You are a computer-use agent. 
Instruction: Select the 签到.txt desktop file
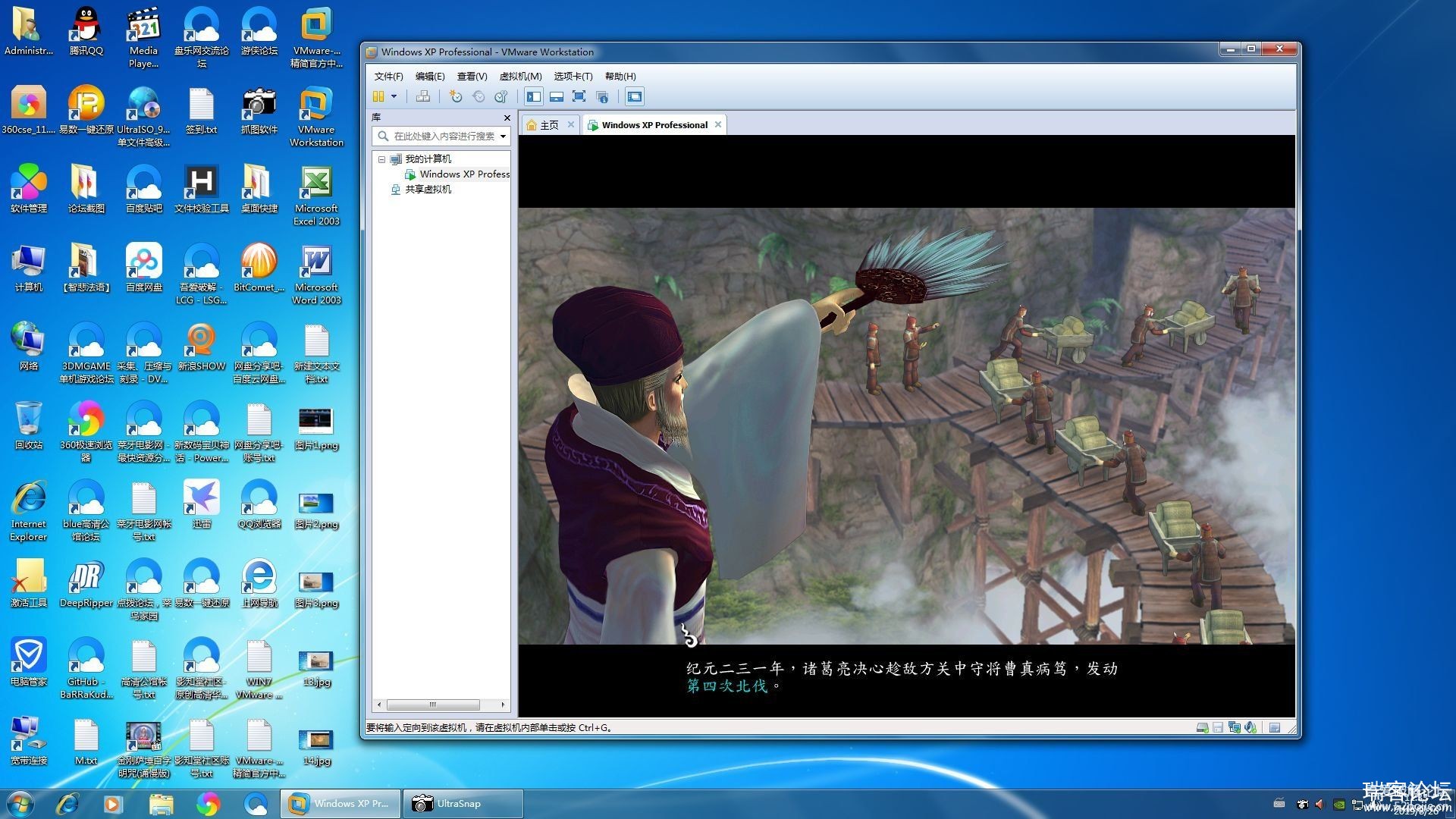201,111
